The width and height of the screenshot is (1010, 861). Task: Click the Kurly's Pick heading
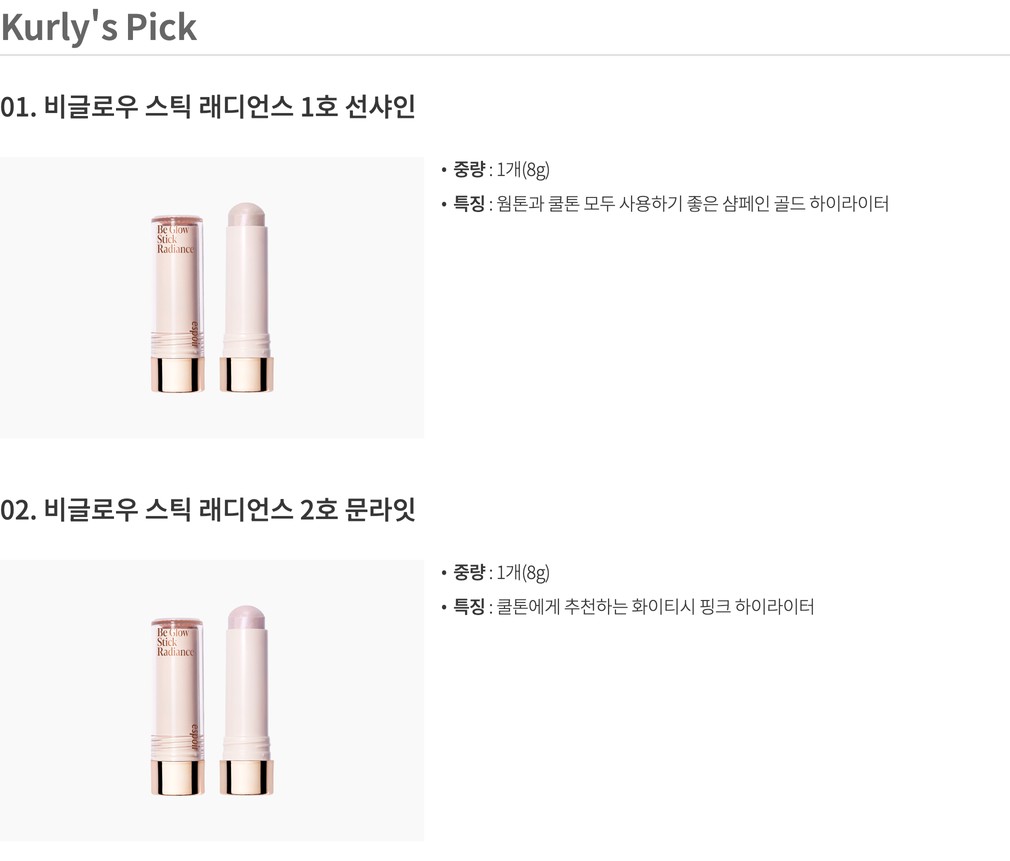point(99,27)
